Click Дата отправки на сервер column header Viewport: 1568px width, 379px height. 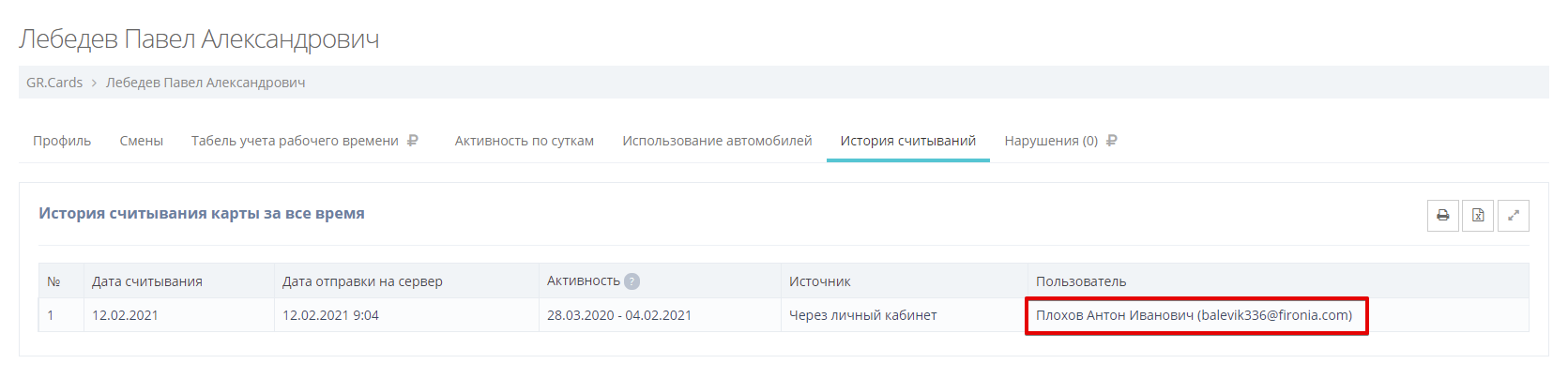362,281
